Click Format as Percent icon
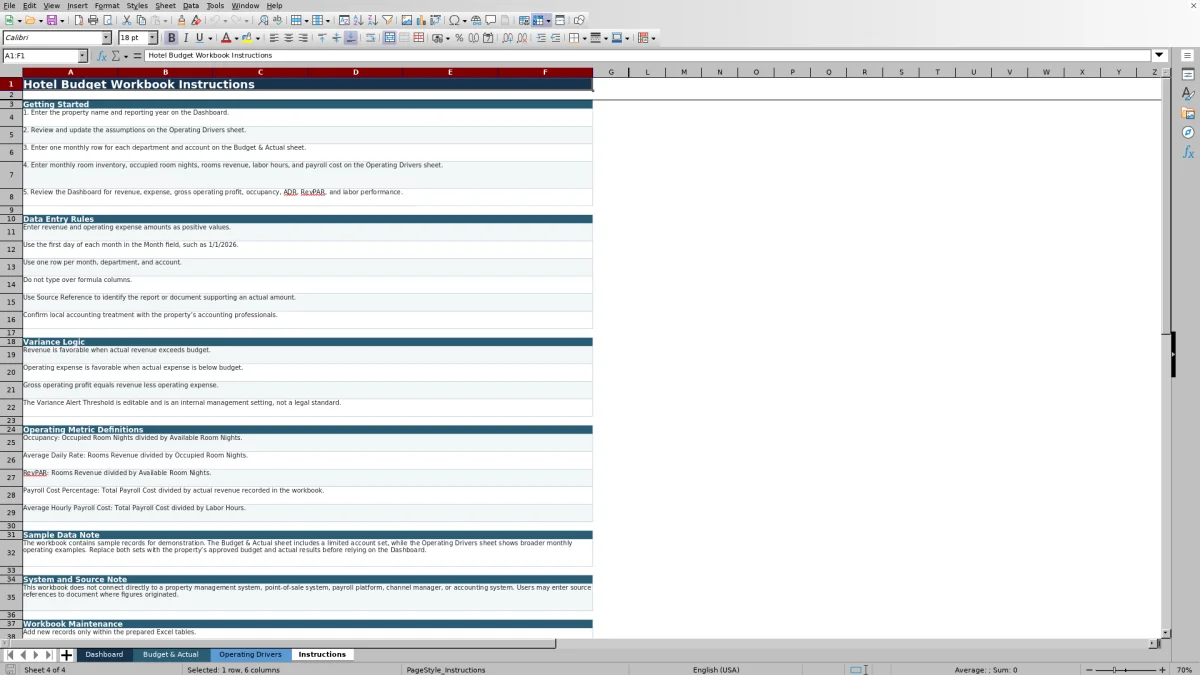Viewport: 1200px width, 675px height. [459, 38]
